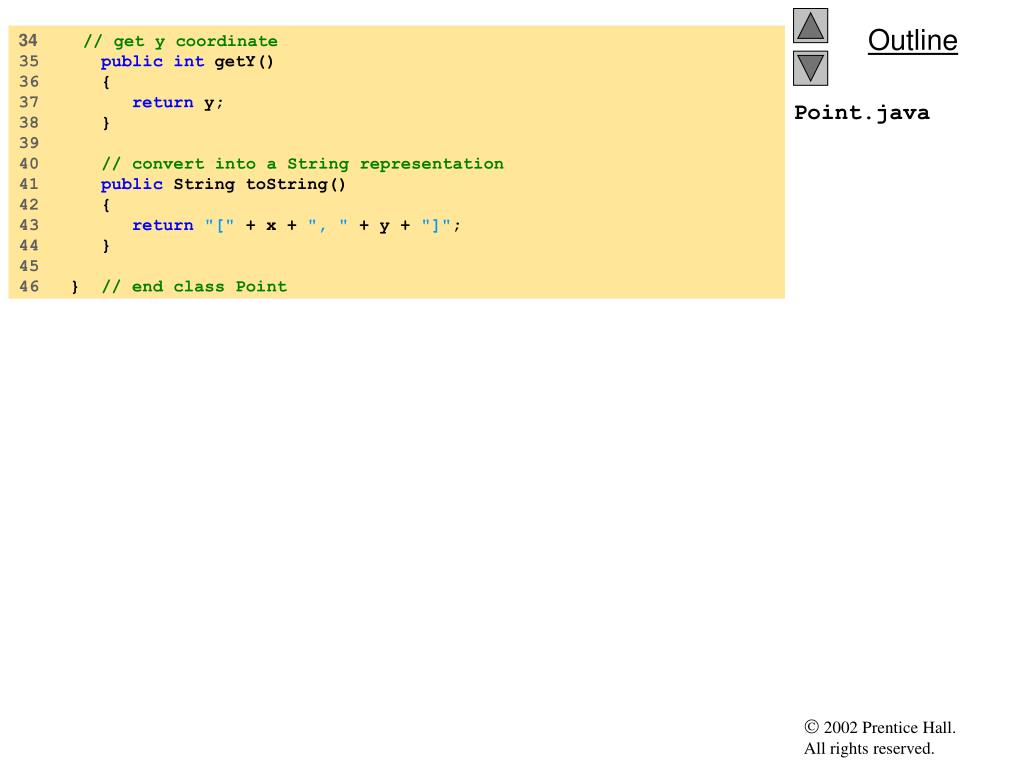Click the comment '// get y coordinate'
The width and height of the screenshot is (1024, 768).
tap(180, 42)
